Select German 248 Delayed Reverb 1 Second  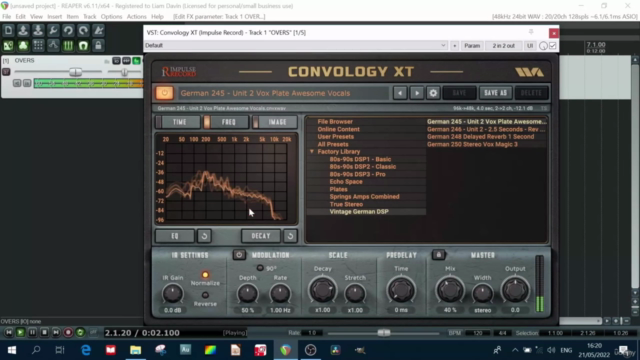click(x=480, y=137)
